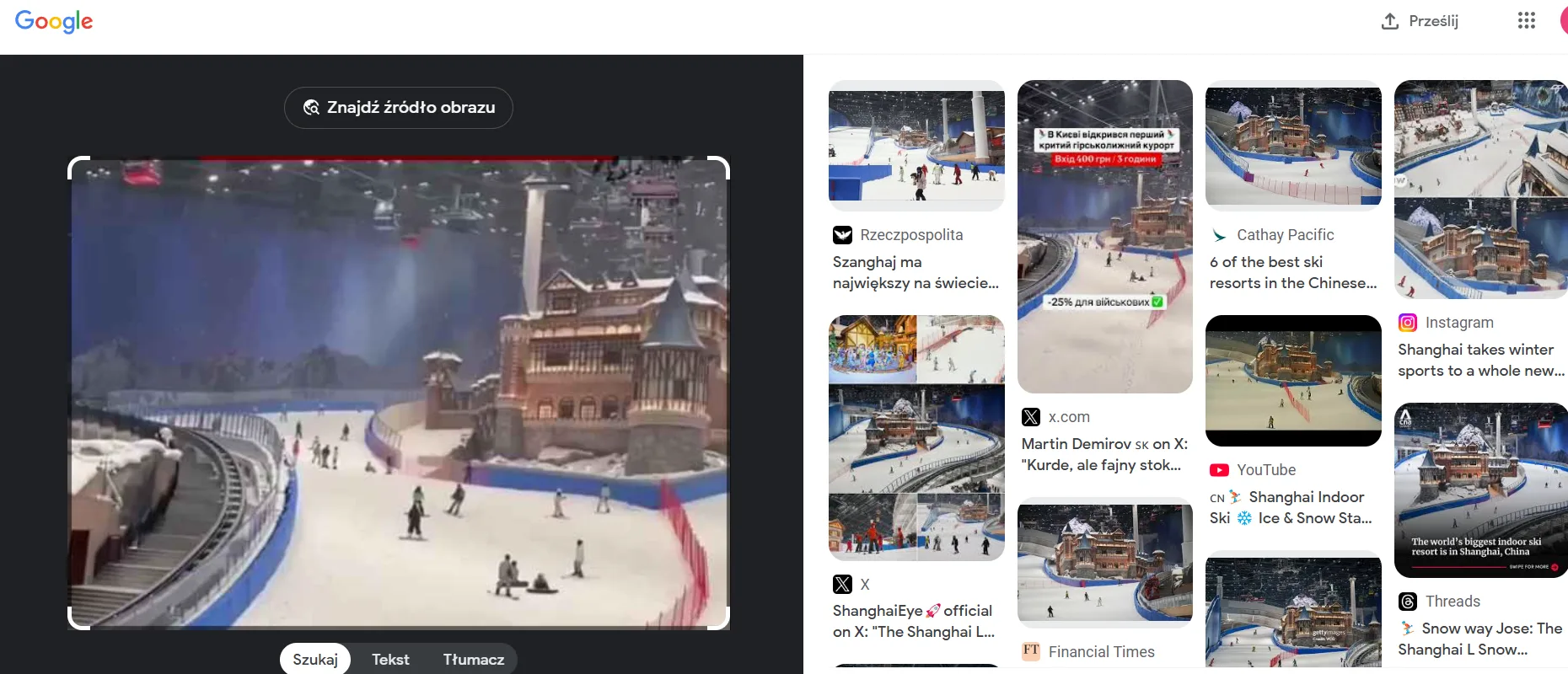Click the Google logo
1568x674 pixels.
pyautogui.click(x=54, y=21)
